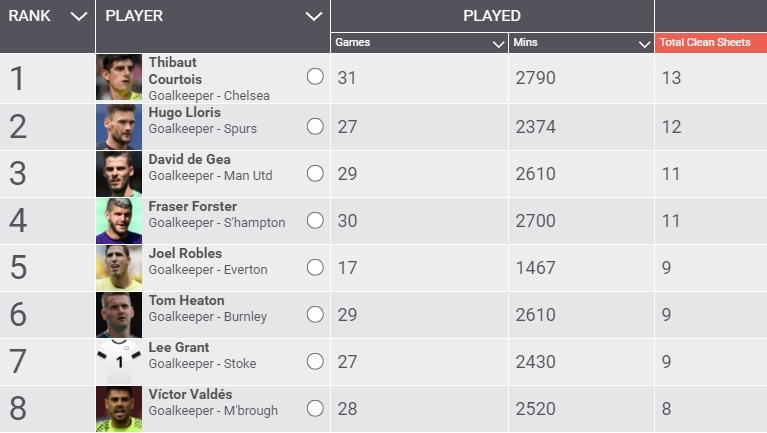
Task: Click Lee Grant player photo
Action: tap(119, 362)
